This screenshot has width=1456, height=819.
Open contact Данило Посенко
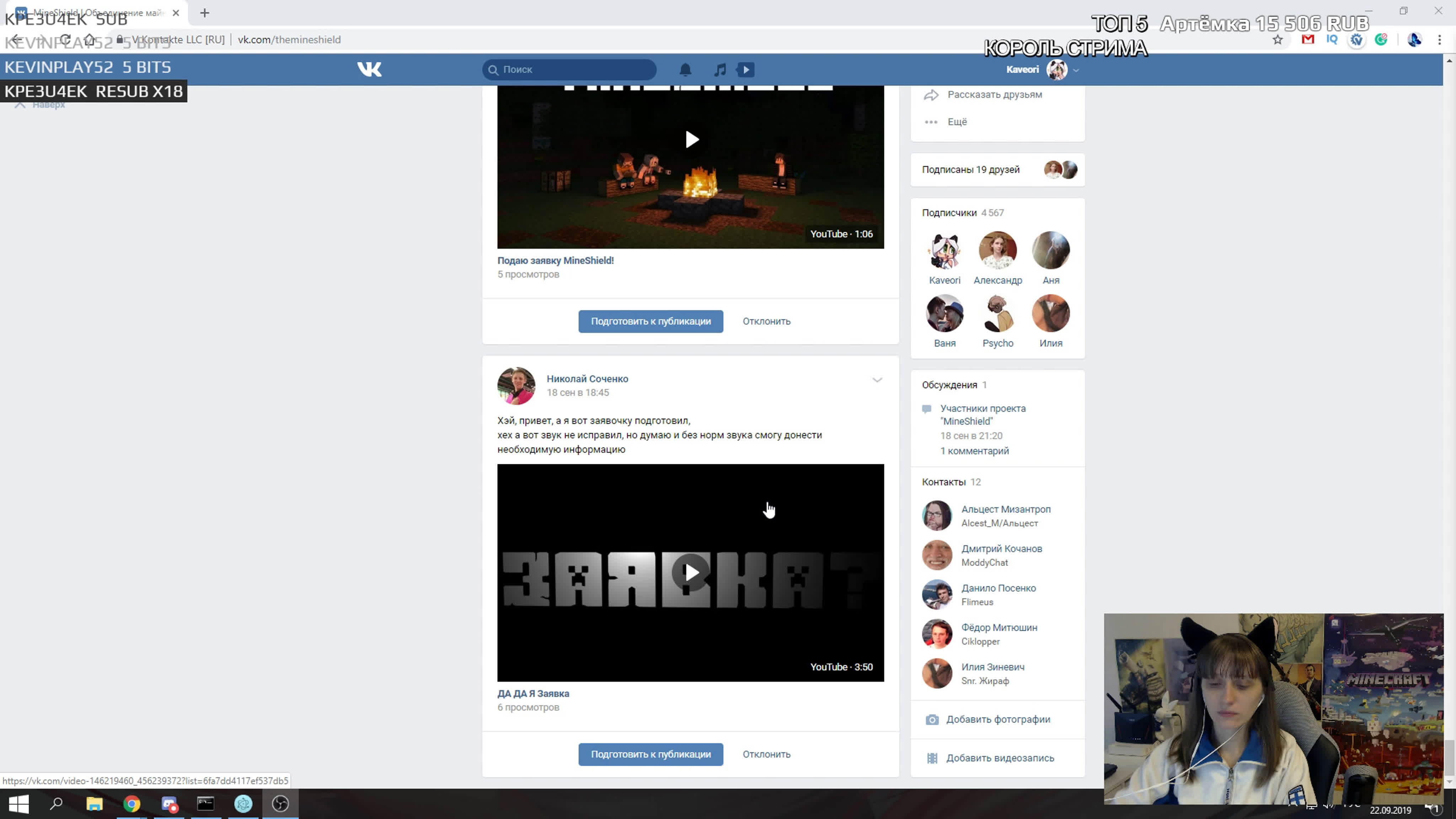[999, 588]
